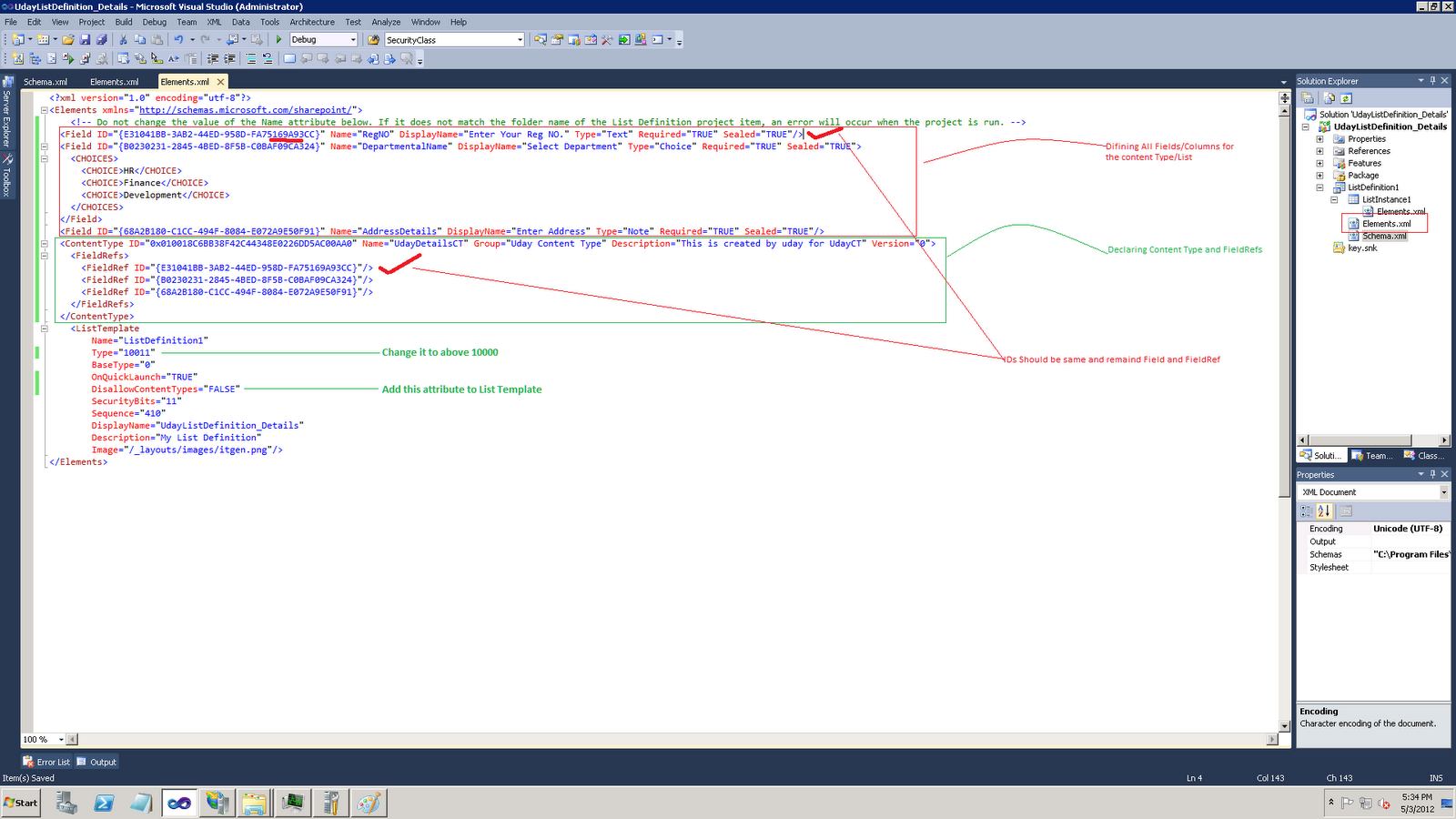
Task: Open the Error List panel
Action: tap(46, 762)
